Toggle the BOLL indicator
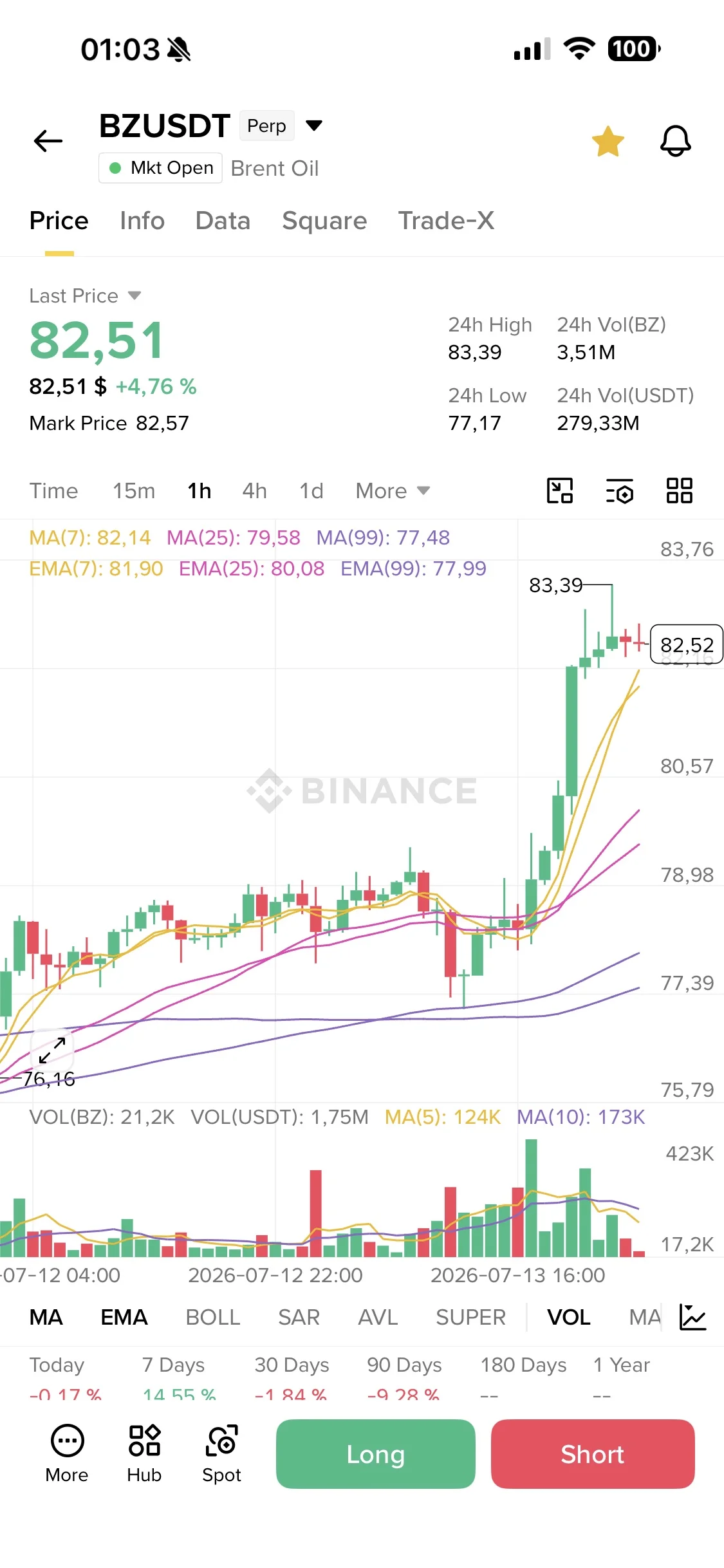 pyautogui.click(x=213, y=1317)
